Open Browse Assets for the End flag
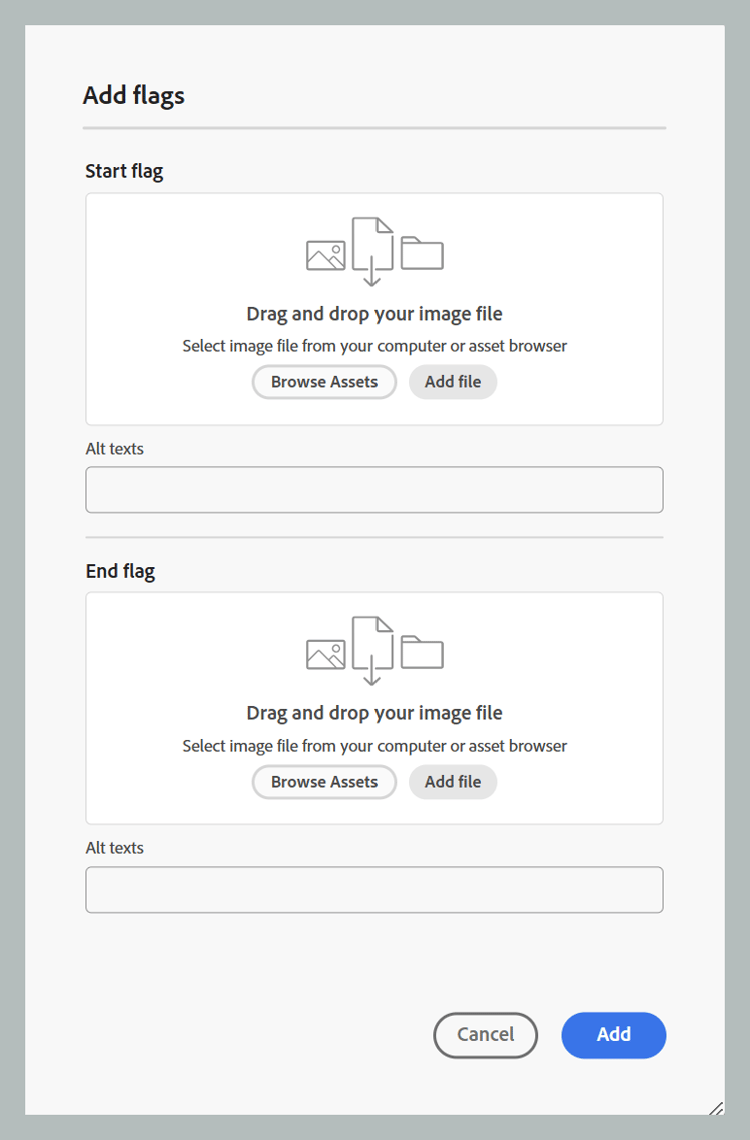 pos(324,782)
